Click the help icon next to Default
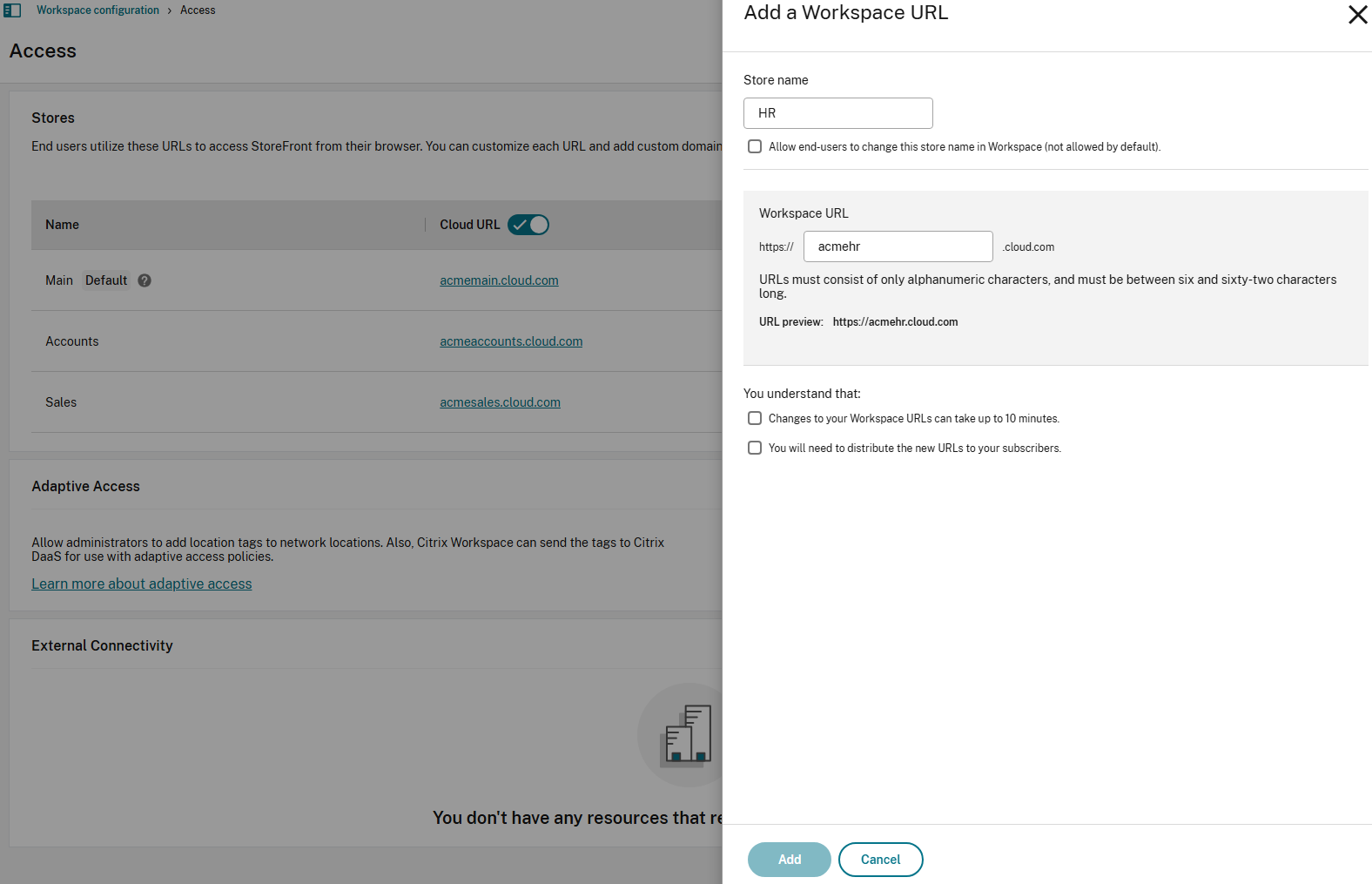This screenshot has height=884, width=1372. [145, 280]
